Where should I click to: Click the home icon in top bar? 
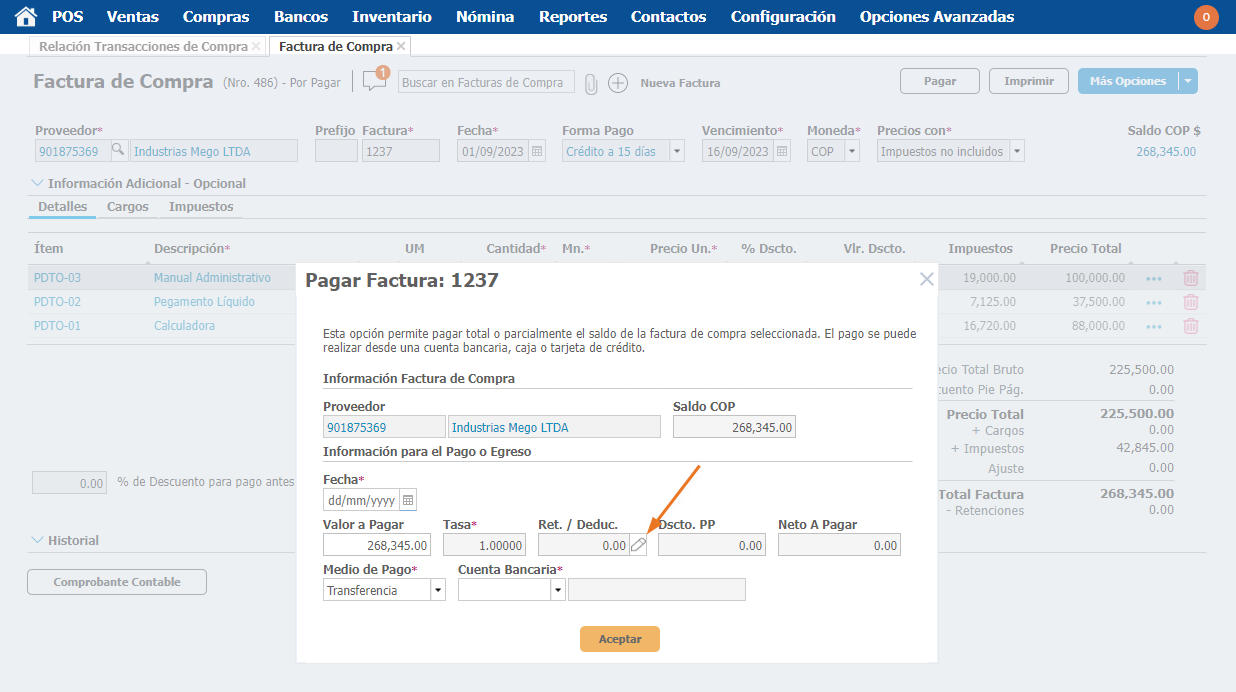click(25, 17)
